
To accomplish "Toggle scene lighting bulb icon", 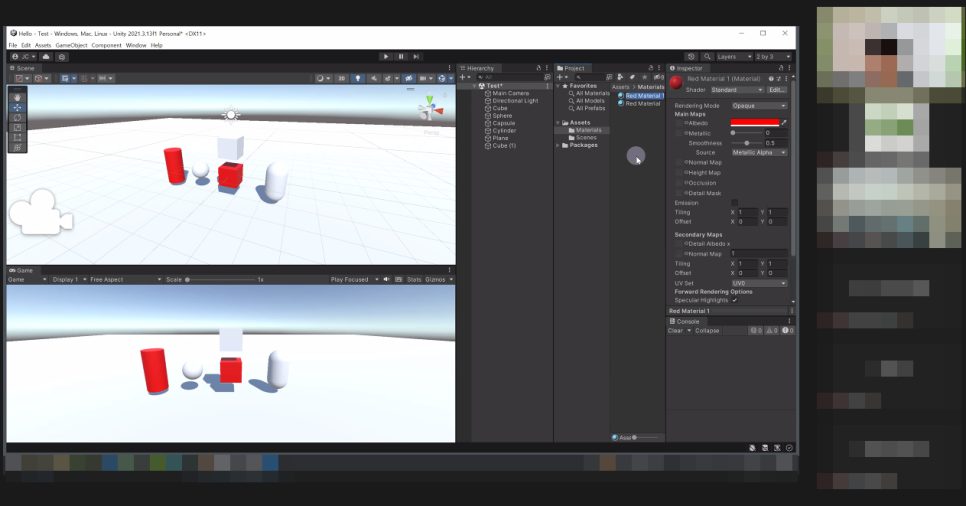I will [358, 78].
